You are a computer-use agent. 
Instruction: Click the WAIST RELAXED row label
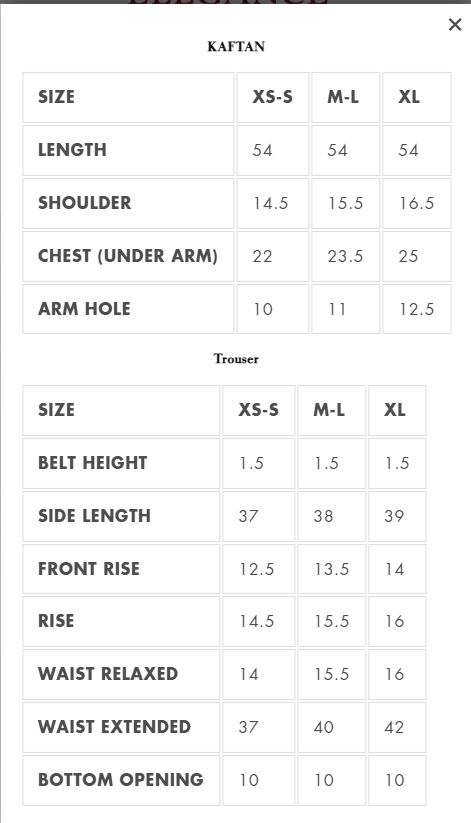coord(108,674)
